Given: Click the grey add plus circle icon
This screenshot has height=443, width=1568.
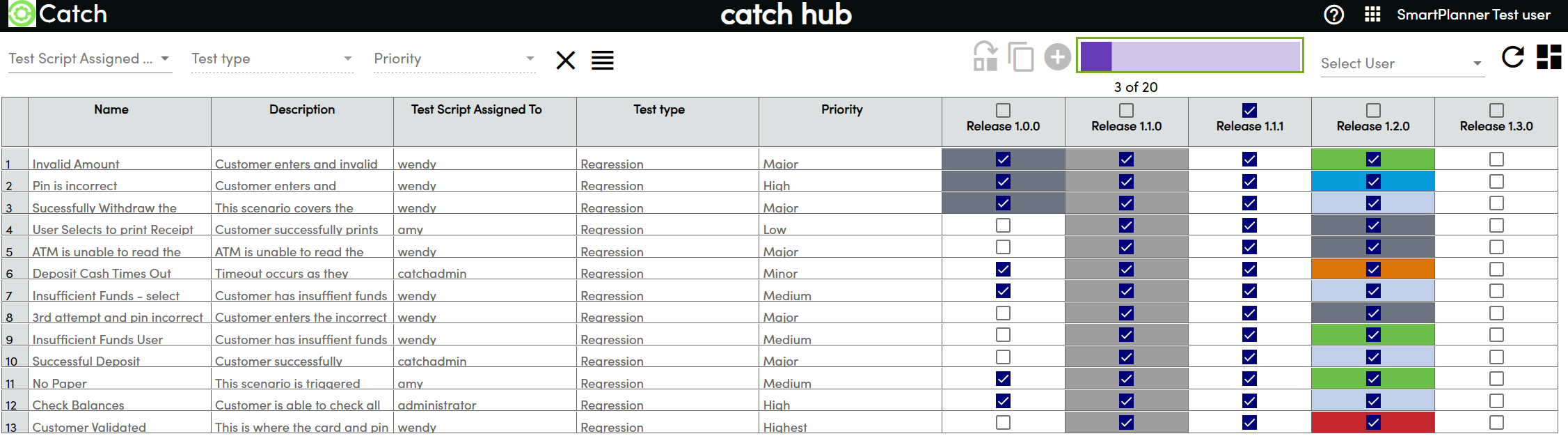Looking at the screenshot, I should [1057, 57].
